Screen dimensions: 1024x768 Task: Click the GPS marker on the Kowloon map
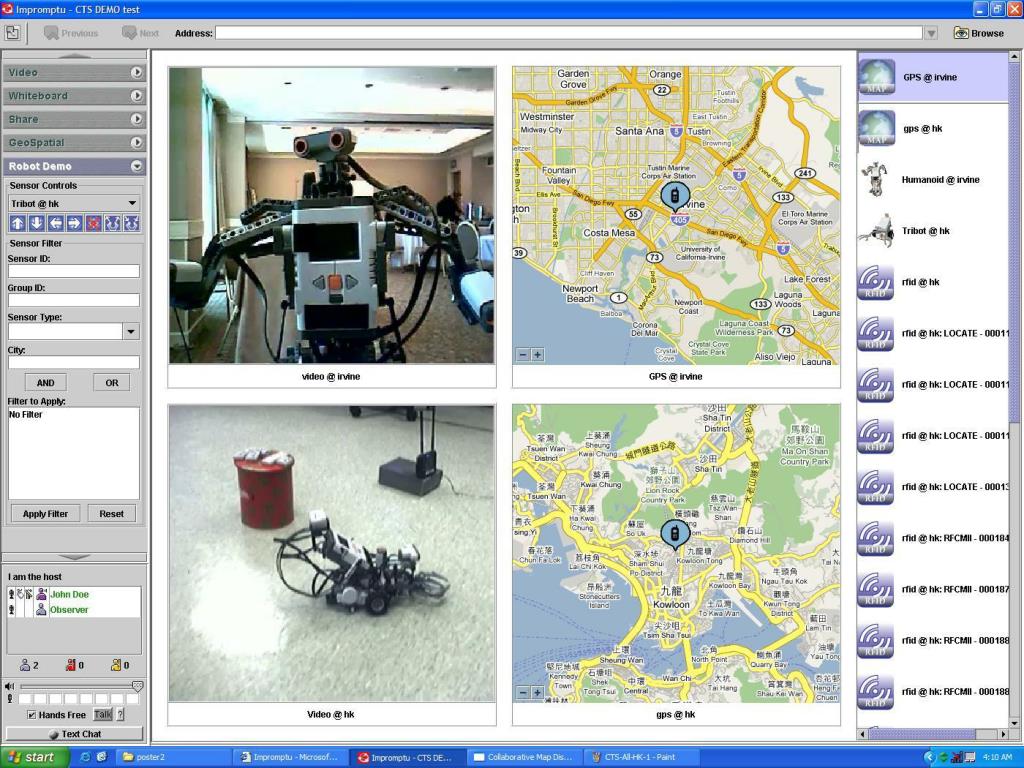click(x=675, y=534)
